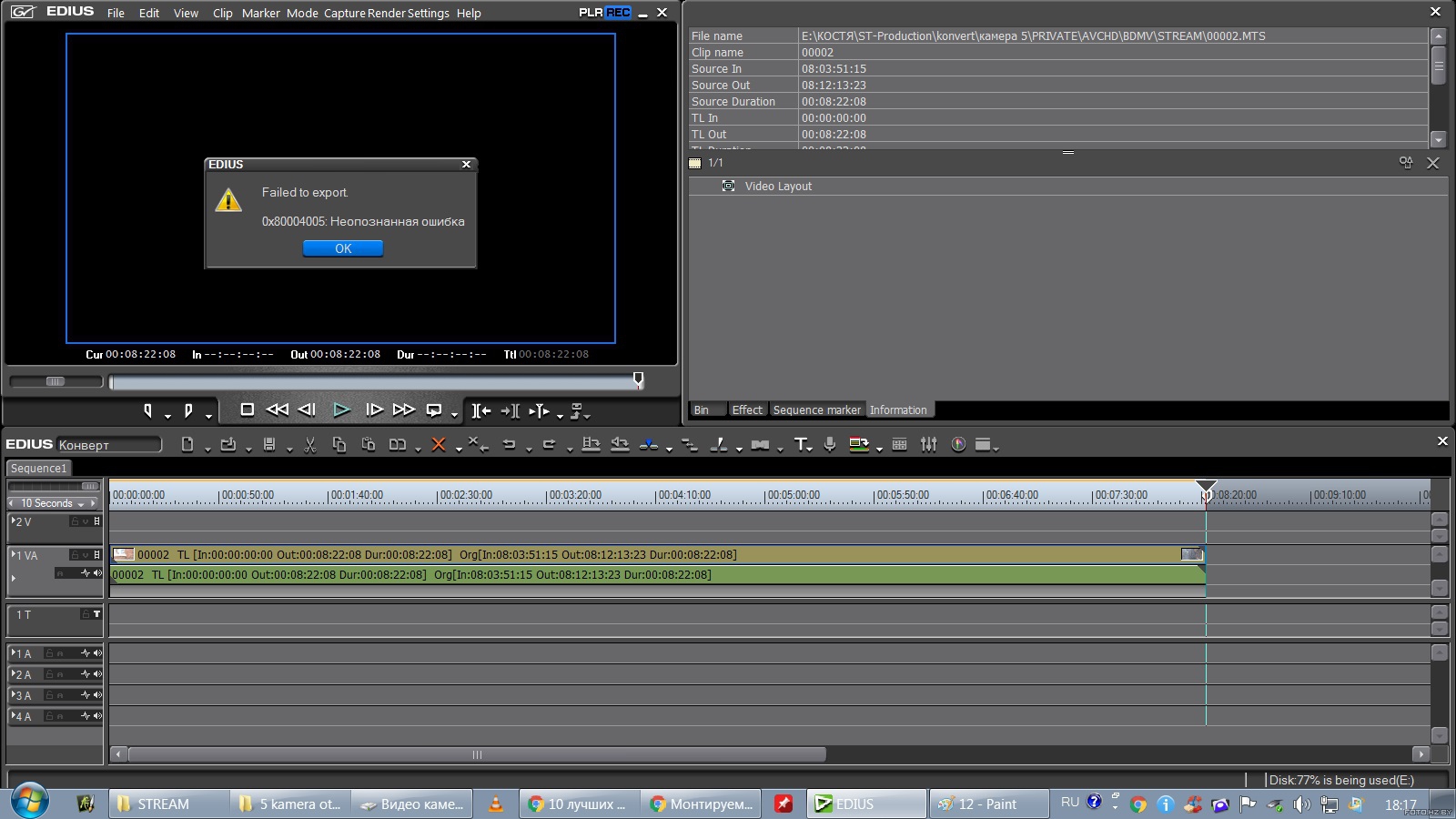Paste at the cursor location icon

pyautogui.click(x=369, y=444)
